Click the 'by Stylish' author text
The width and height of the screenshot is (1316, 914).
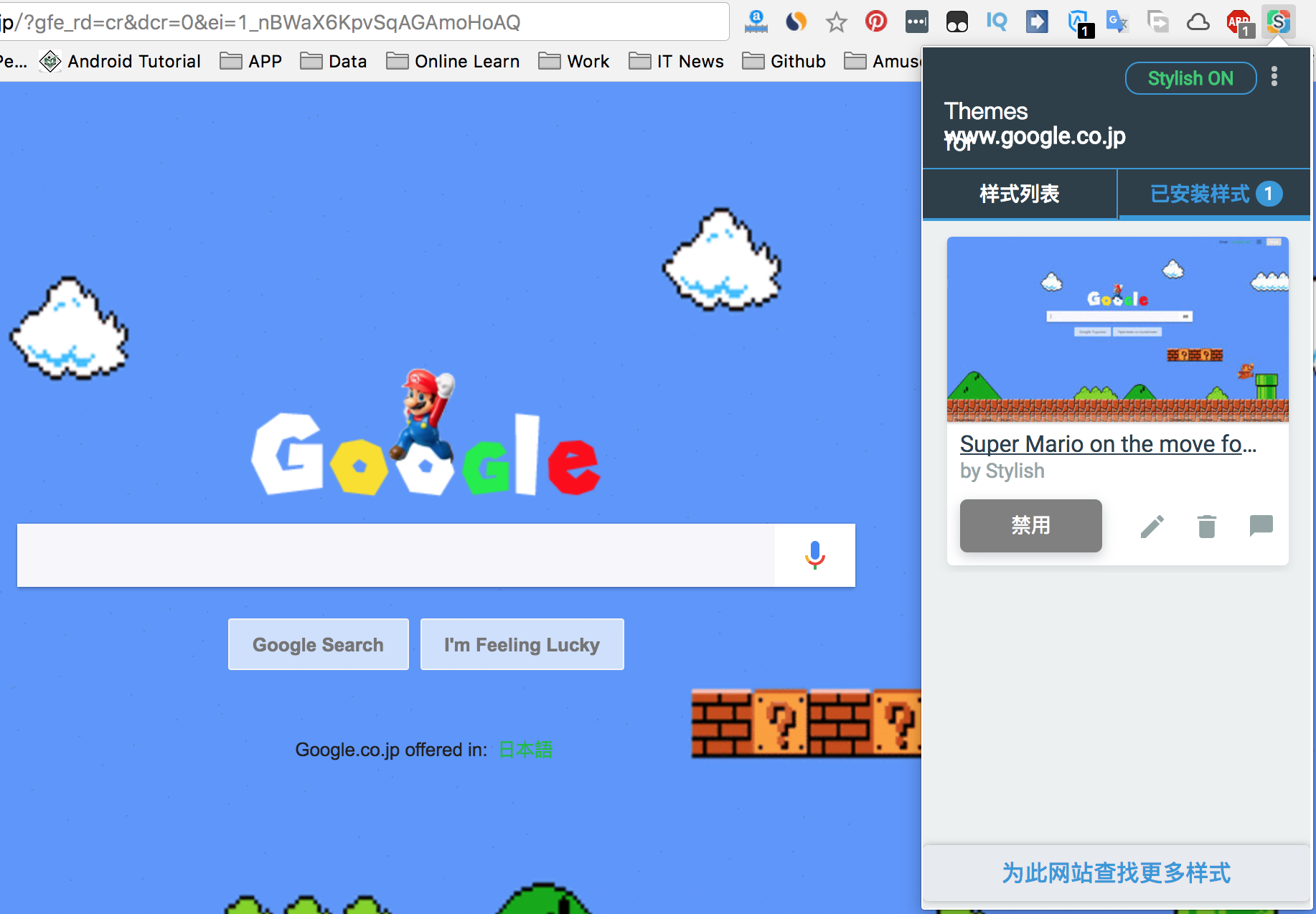pos(1002,471)
